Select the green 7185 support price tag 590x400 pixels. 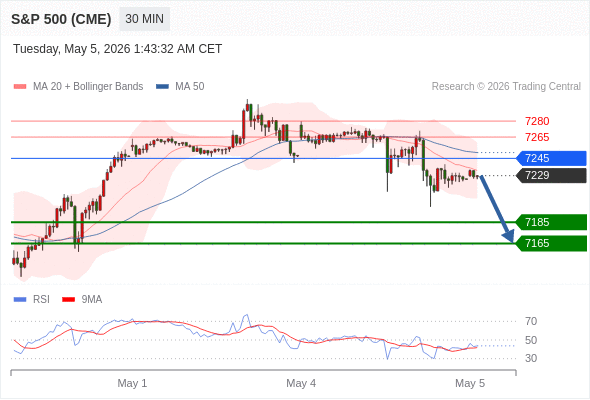pos(551,222)
